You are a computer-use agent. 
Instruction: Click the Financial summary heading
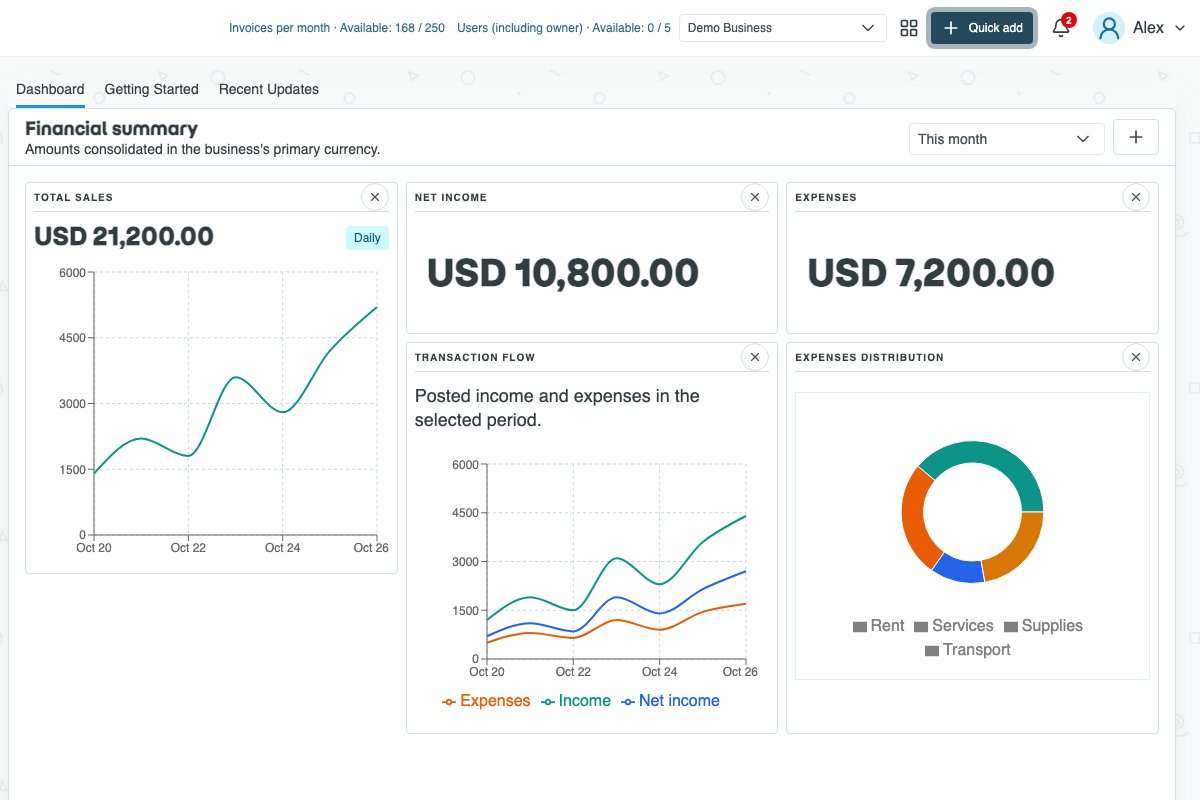point(111,128)
